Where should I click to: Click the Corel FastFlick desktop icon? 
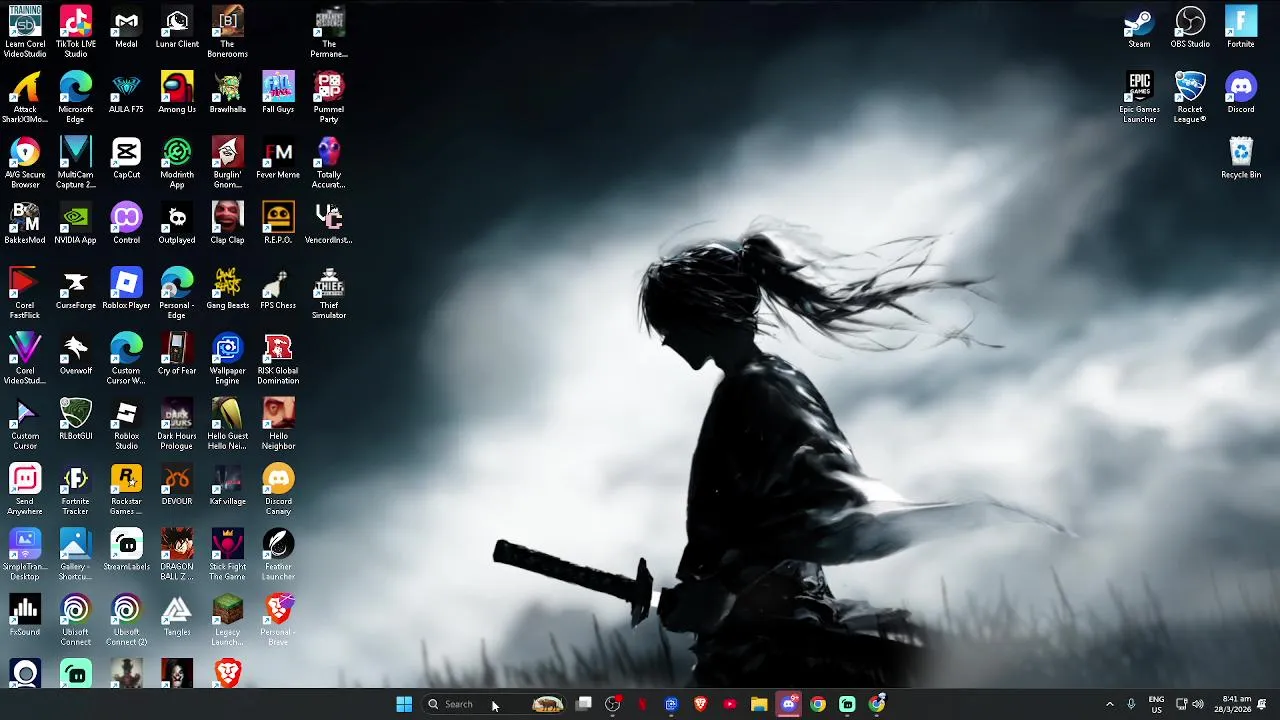pyautogui.click(x=25, y=293)
